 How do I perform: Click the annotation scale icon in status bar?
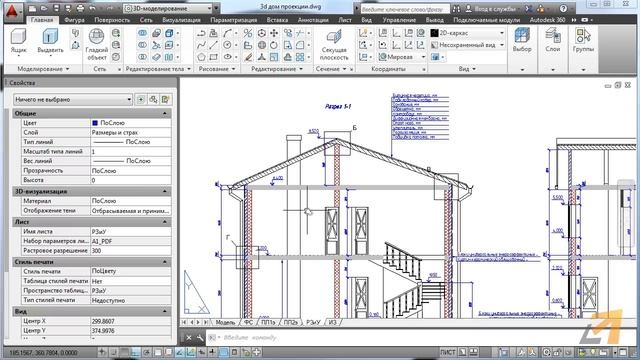tap(522, 352)
